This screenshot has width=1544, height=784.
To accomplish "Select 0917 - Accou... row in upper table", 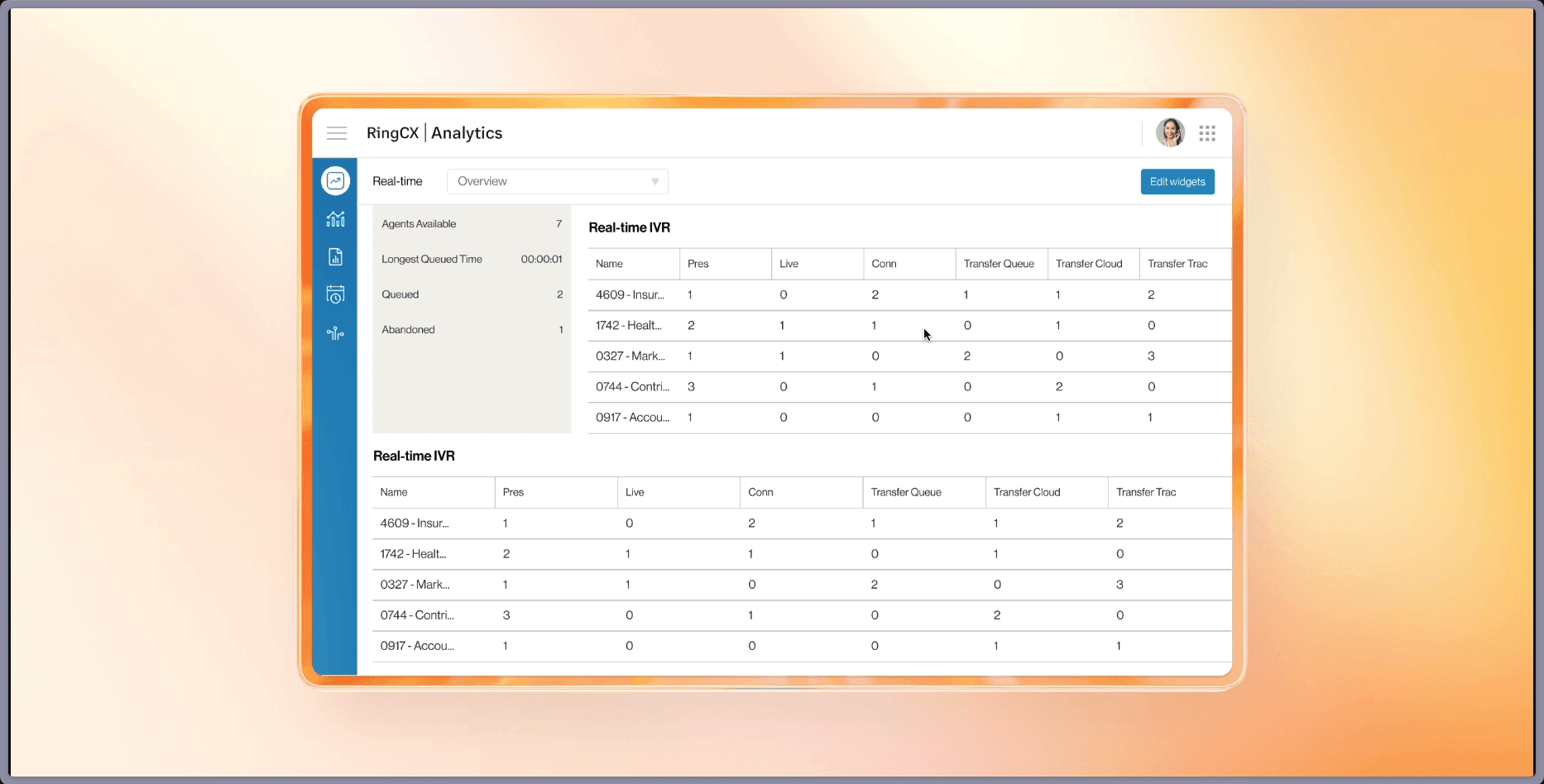I will pos(909,418).
